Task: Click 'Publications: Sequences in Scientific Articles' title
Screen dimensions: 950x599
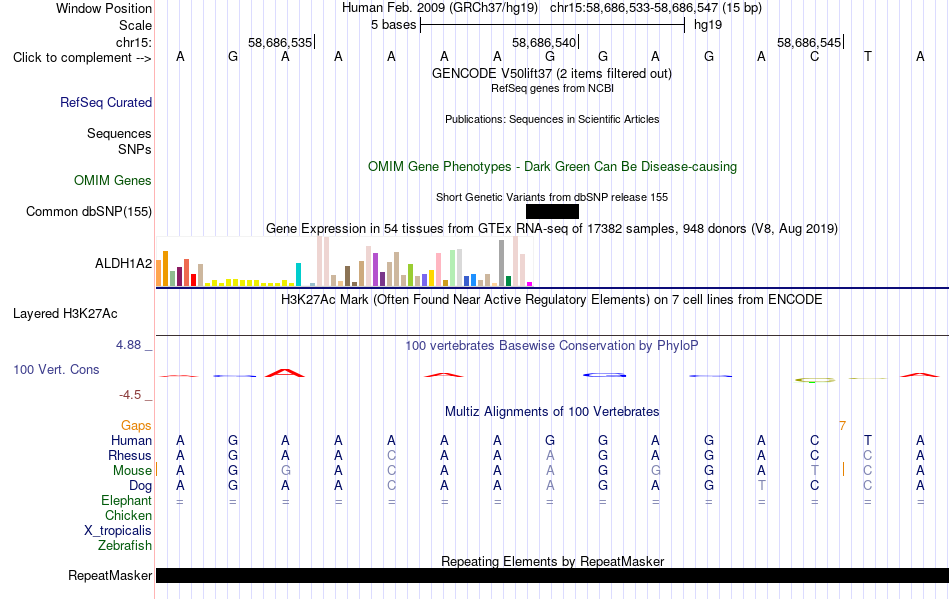Action: tap(552, 119)
